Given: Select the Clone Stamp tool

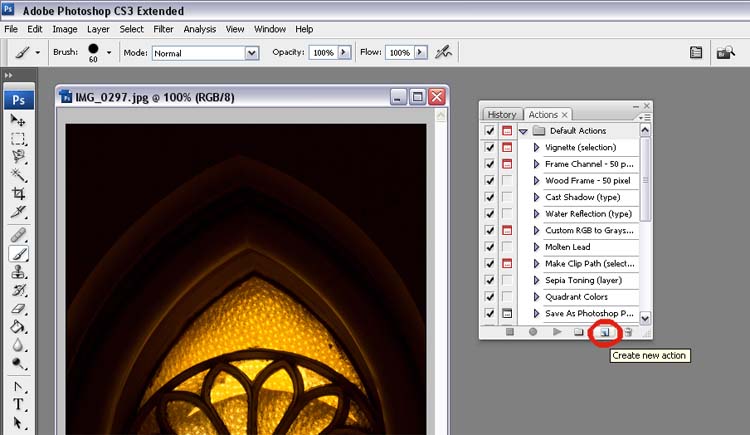Looking at the screenshot, I should coord(18,272).
